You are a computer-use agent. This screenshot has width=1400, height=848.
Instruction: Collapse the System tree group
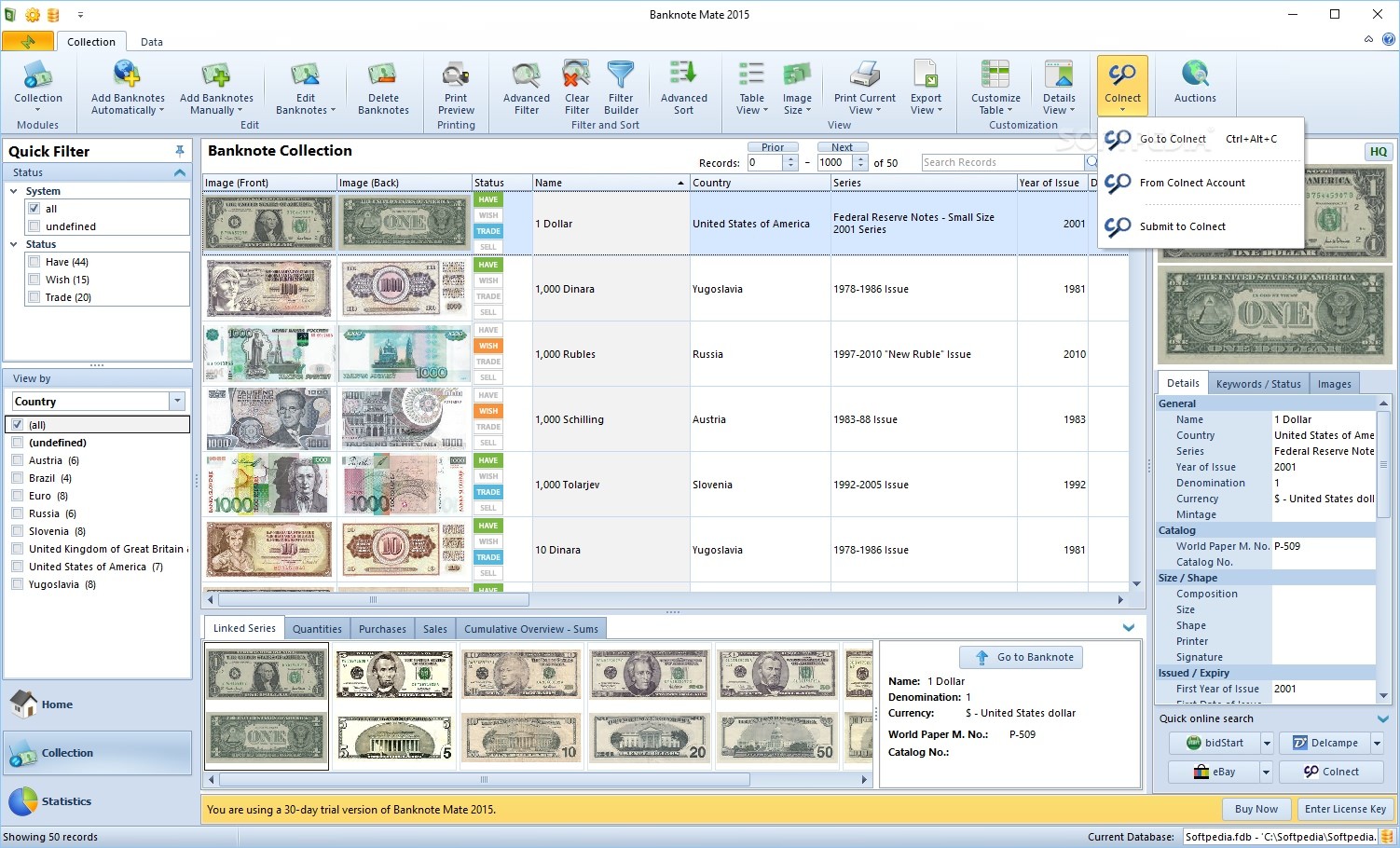[14, 191]
